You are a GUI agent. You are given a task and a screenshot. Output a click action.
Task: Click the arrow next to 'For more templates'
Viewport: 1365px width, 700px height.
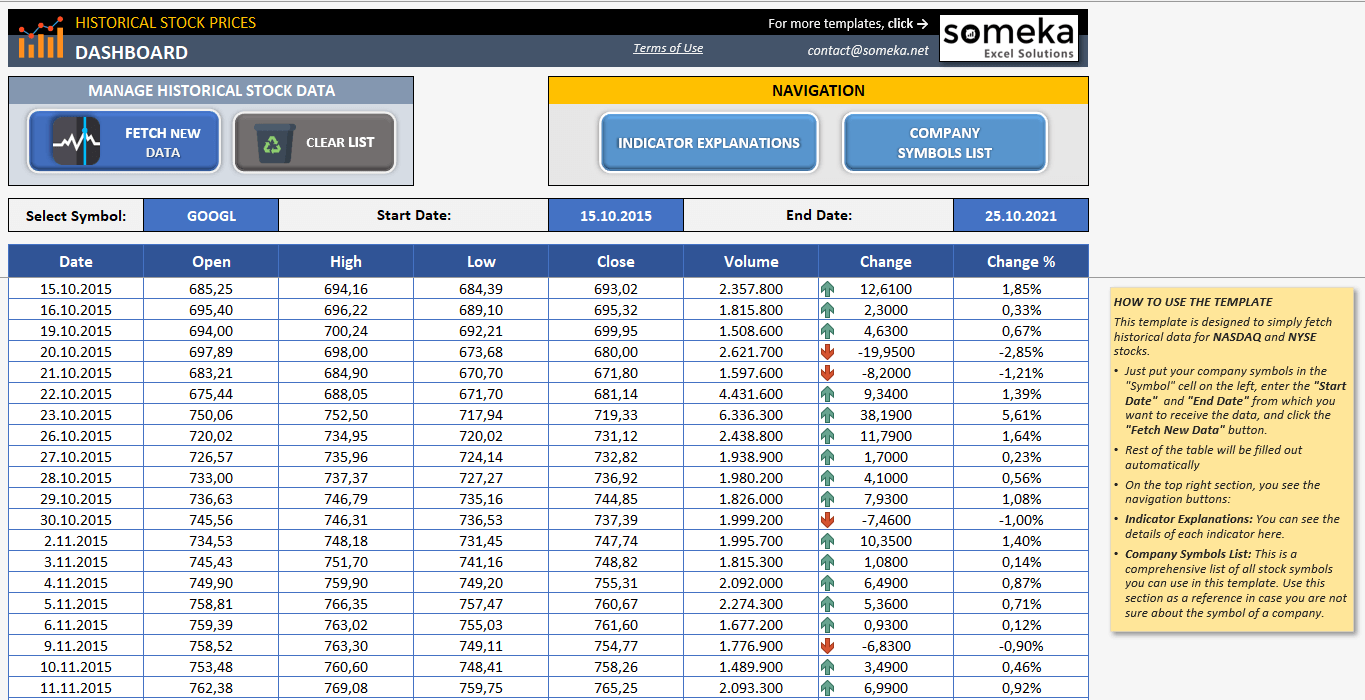[x=926, y=21]
